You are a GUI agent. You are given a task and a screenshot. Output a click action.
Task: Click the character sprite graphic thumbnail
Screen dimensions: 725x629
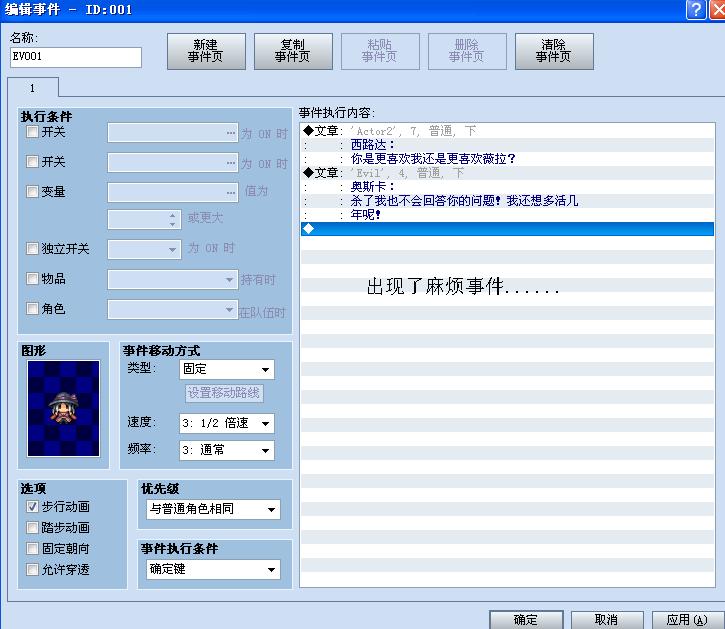(x=63, y=408)
